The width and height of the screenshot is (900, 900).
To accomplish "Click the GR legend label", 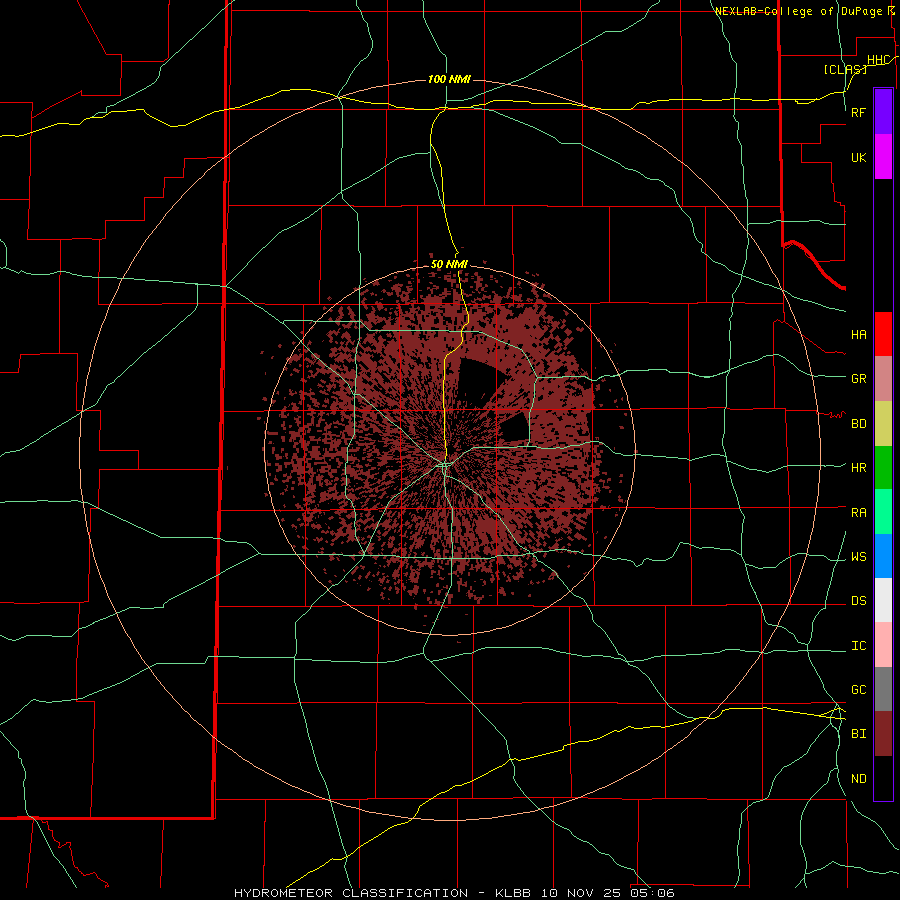I will [x=859, y=379].
